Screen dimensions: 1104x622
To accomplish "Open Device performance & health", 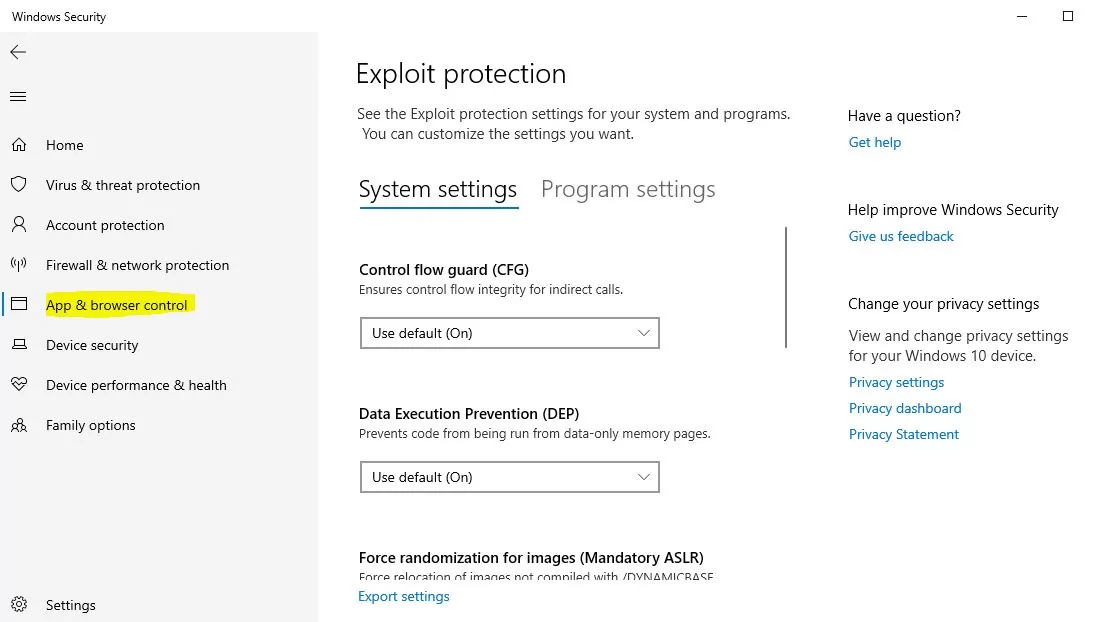I will (x=136, y=385).
